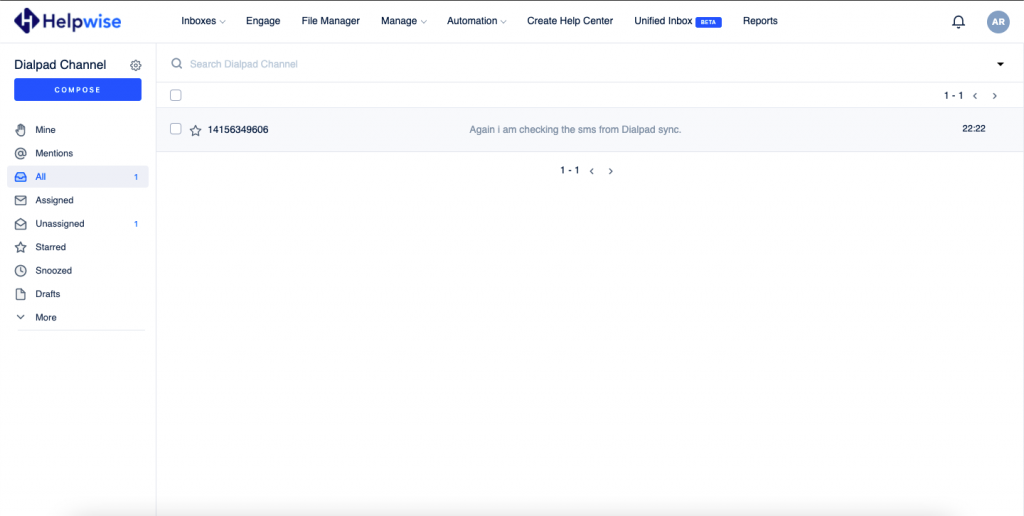The height and width of the screenshot is (516, 1024).
Task: Expand the Automation dropdown menu
Action: (477, 21)
